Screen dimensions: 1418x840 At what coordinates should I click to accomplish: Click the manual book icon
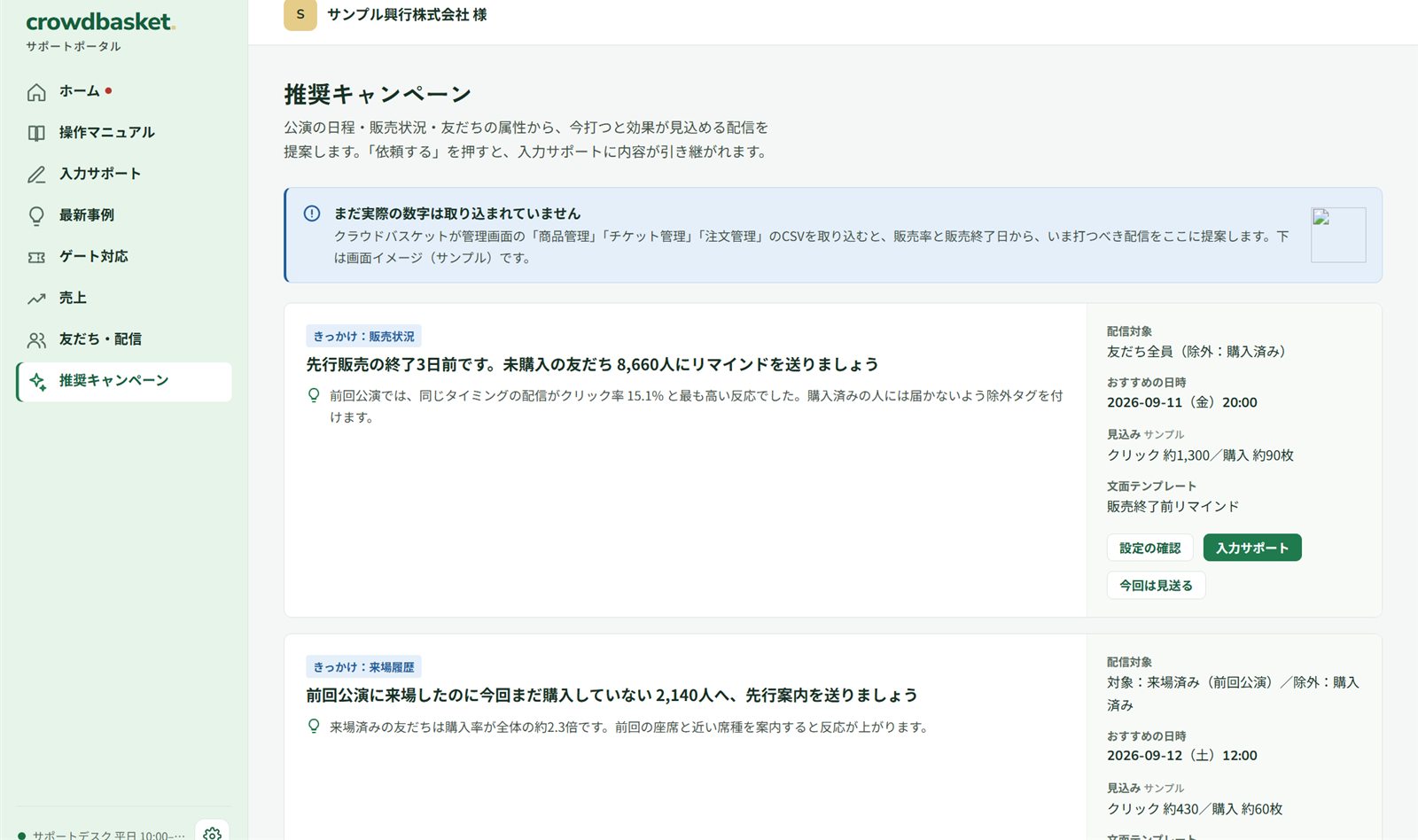tap(36, 133)
